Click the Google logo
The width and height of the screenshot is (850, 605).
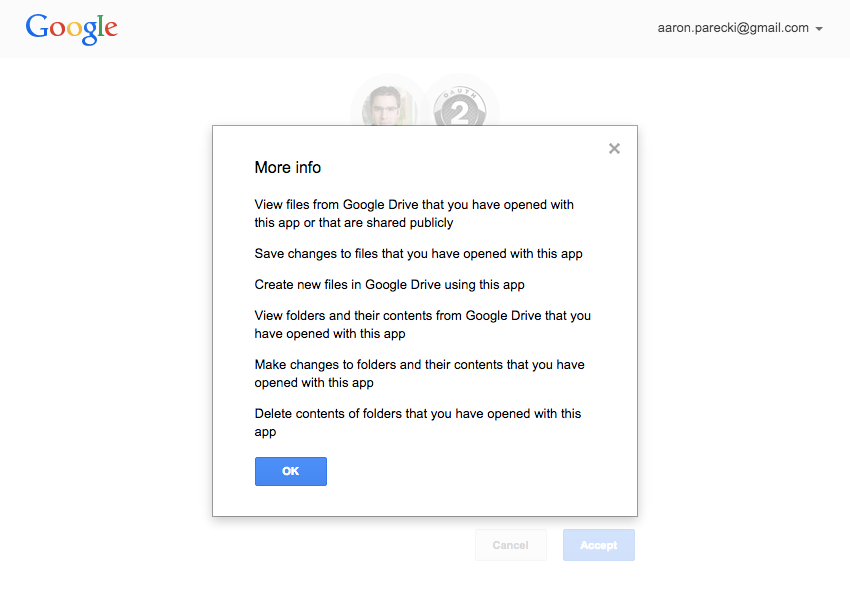[x=72, y=29]
